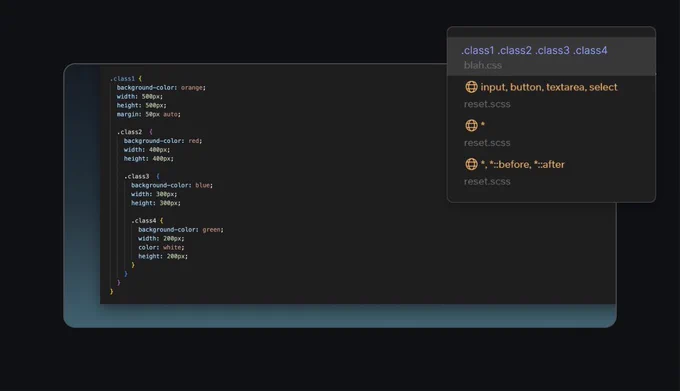The image size is (680, 391).
Task: Click background-color: blue line
Action: (172, 185)
